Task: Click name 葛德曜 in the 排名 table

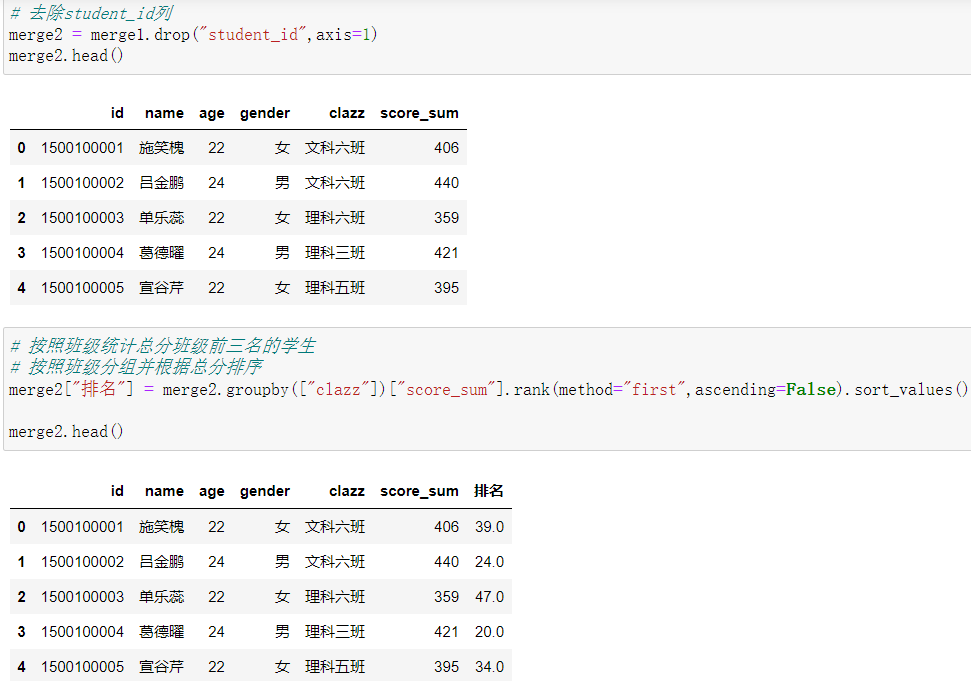Action: [x=162, y=631]
